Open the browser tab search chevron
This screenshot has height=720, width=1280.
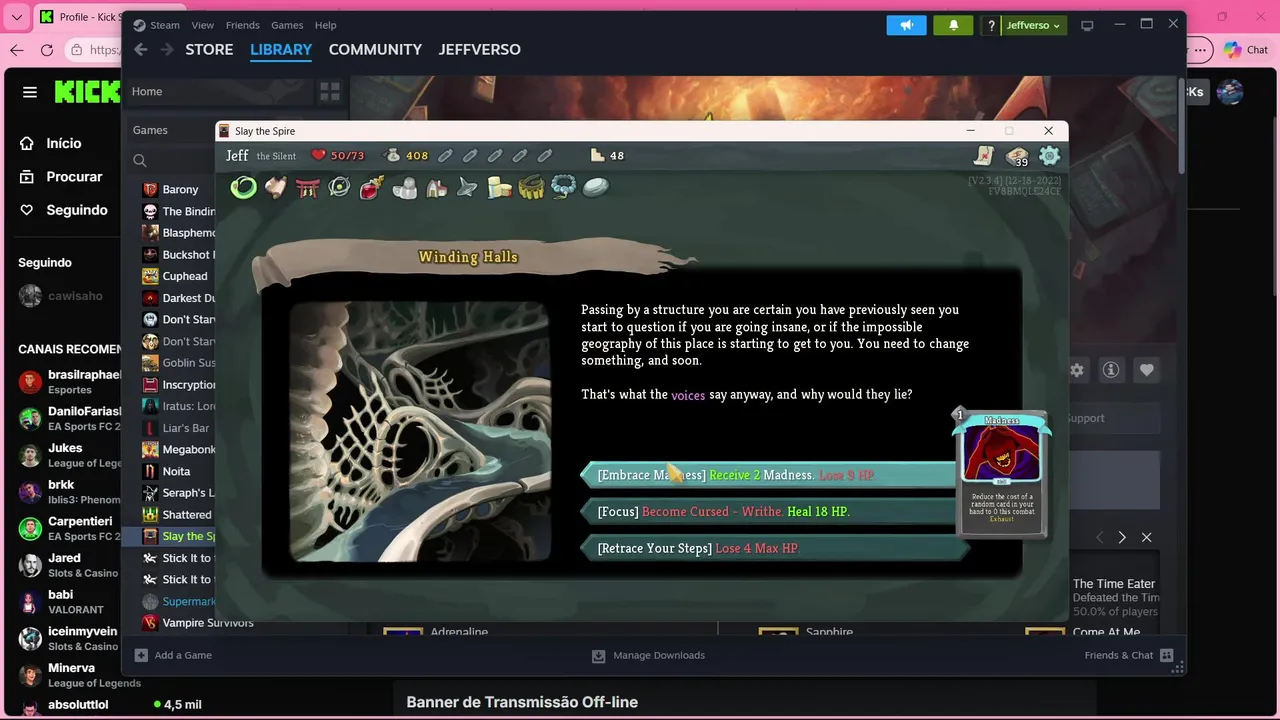(x=17, y=17)
